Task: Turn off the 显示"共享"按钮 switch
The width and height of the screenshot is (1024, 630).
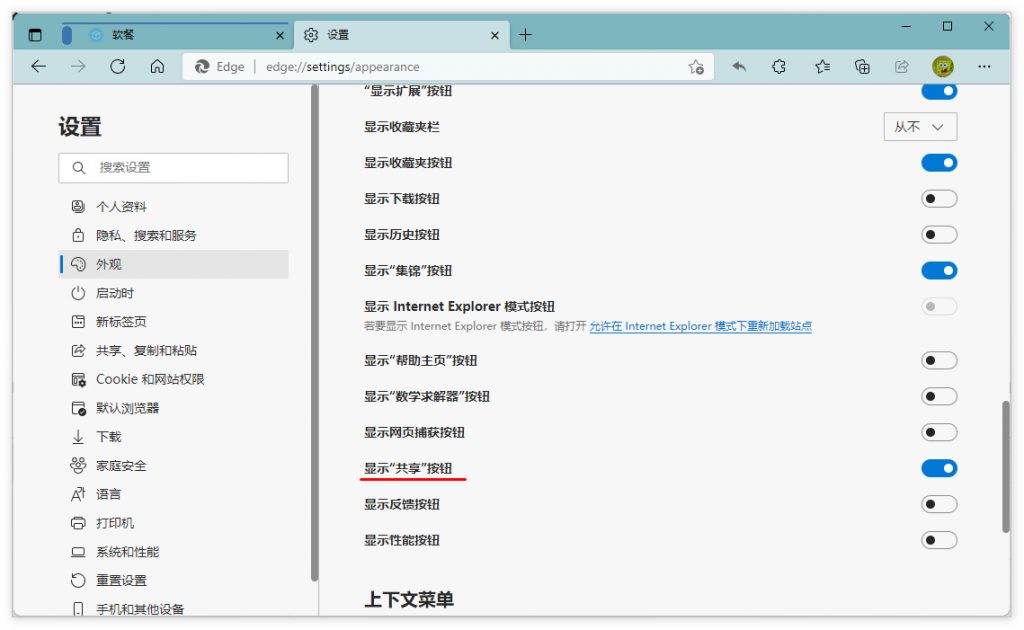Action: coord(938,468)
